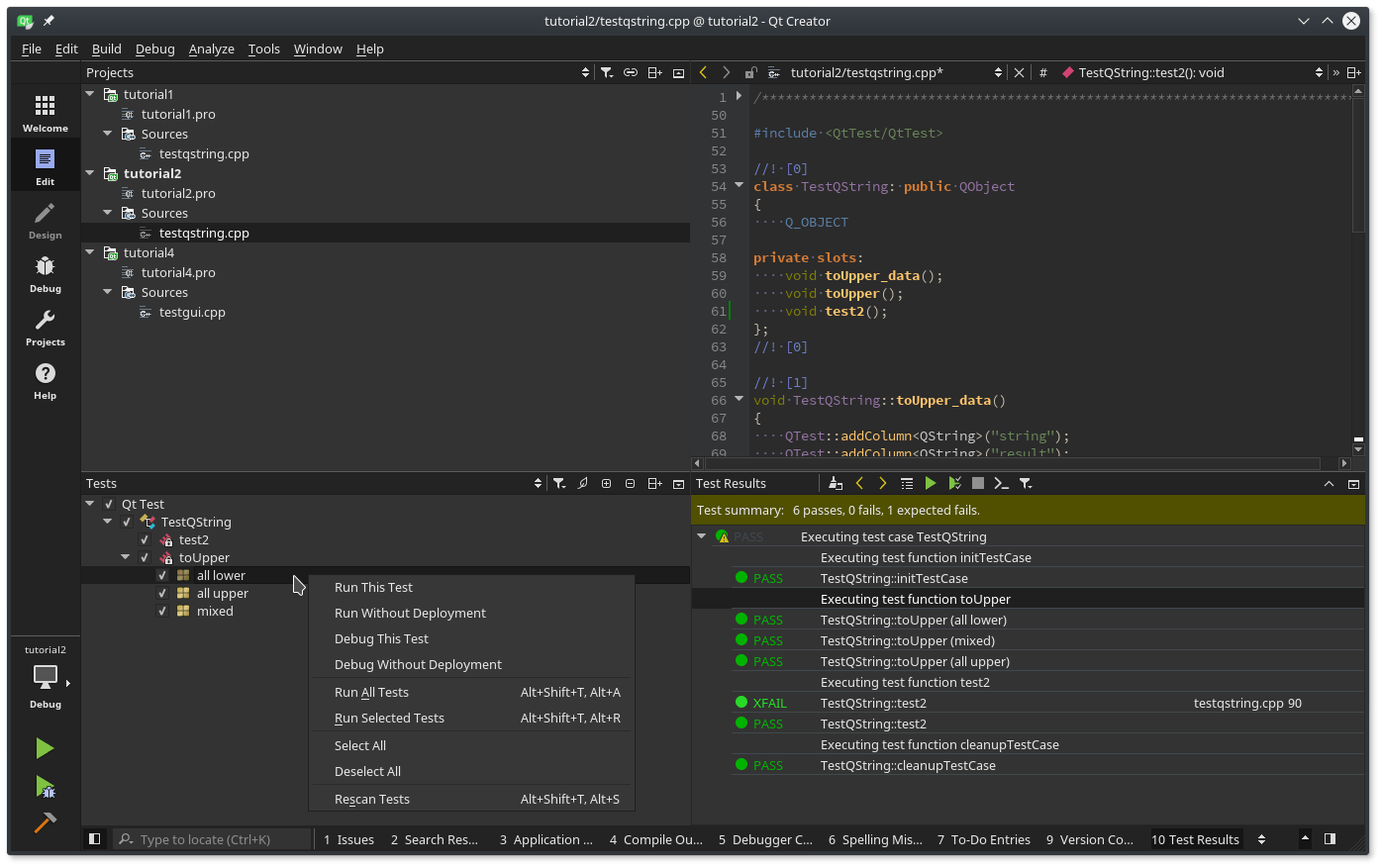Image resolution: width=1382 pixels, height=868 pixels.
Task: Uncheck the 'mixed' data tag
Action: tap(162, 612)
